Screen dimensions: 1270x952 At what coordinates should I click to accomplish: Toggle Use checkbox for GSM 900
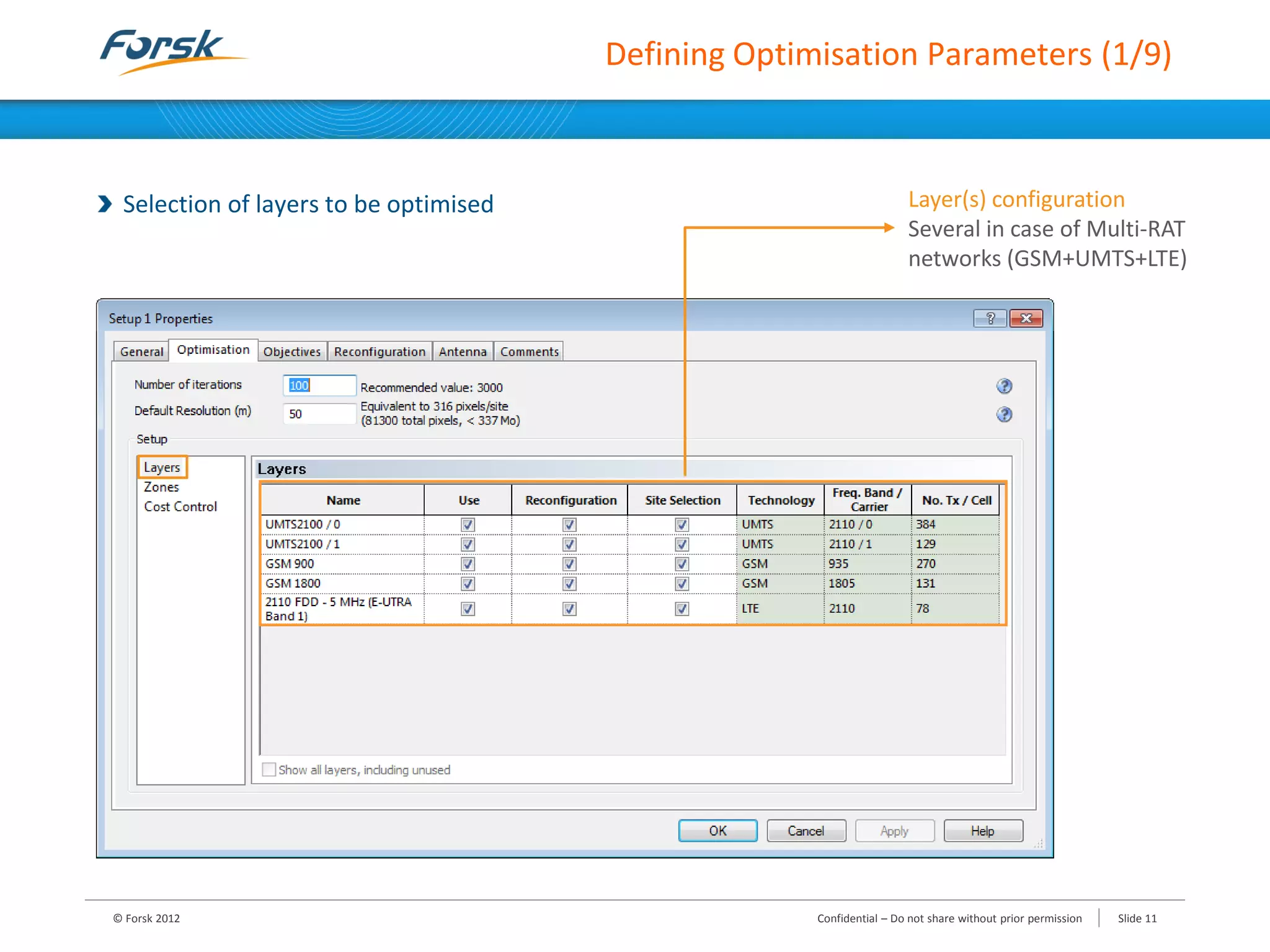(468, 564)
